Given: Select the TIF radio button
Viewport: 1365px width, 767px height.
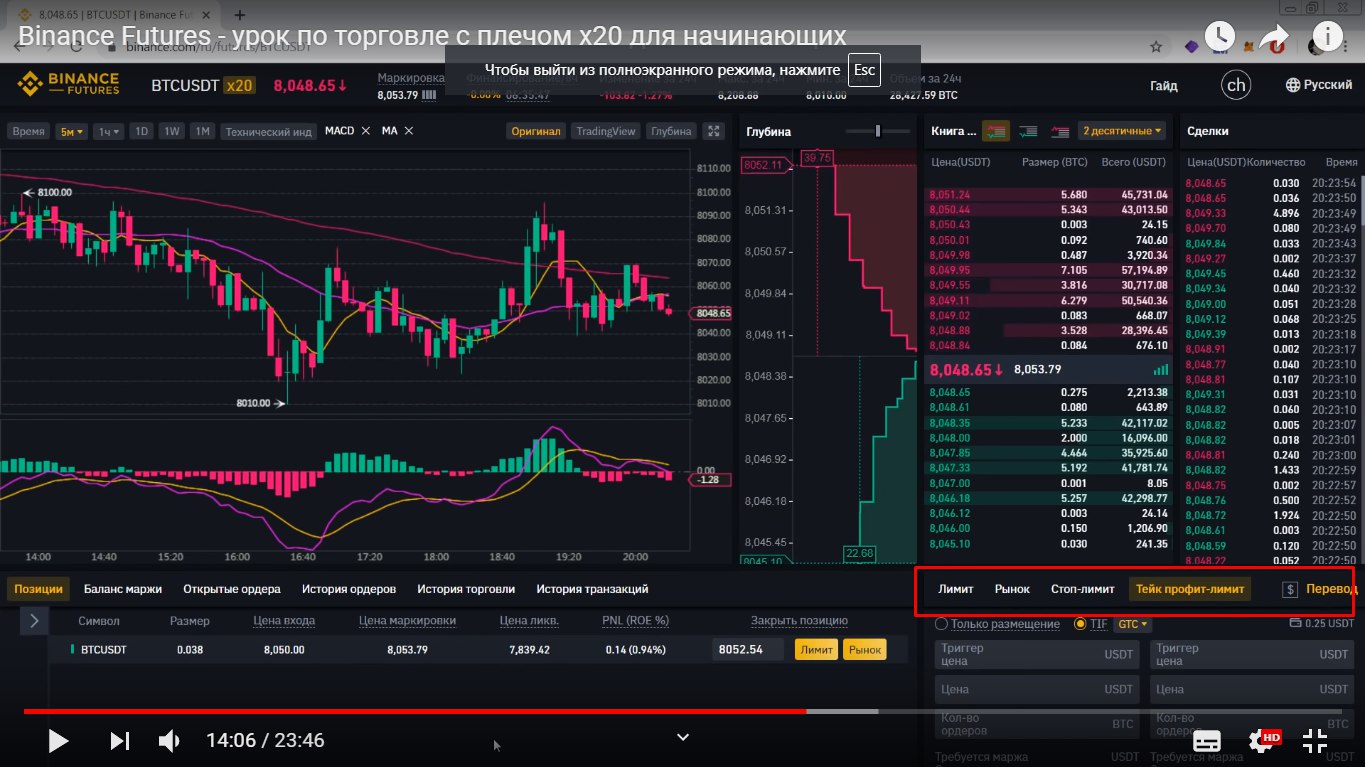Looking at the screenshot, I should [1079, 624].
